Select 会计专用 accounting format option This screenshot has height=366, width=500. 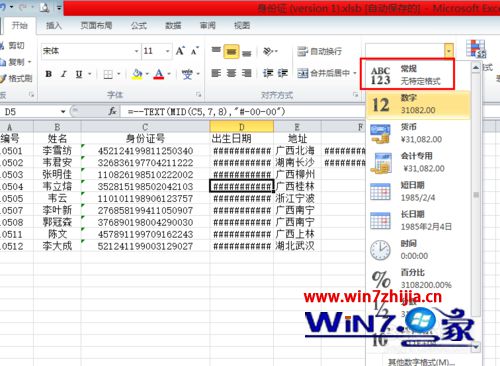tap(418, 162)
